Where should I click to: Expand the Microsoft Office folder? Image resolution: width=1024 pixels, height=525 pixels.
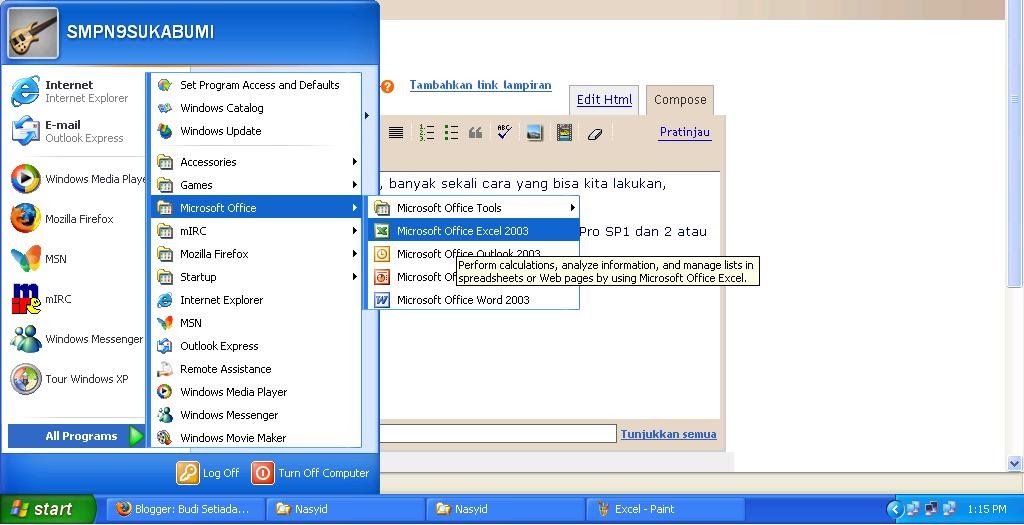pos(256,208)
